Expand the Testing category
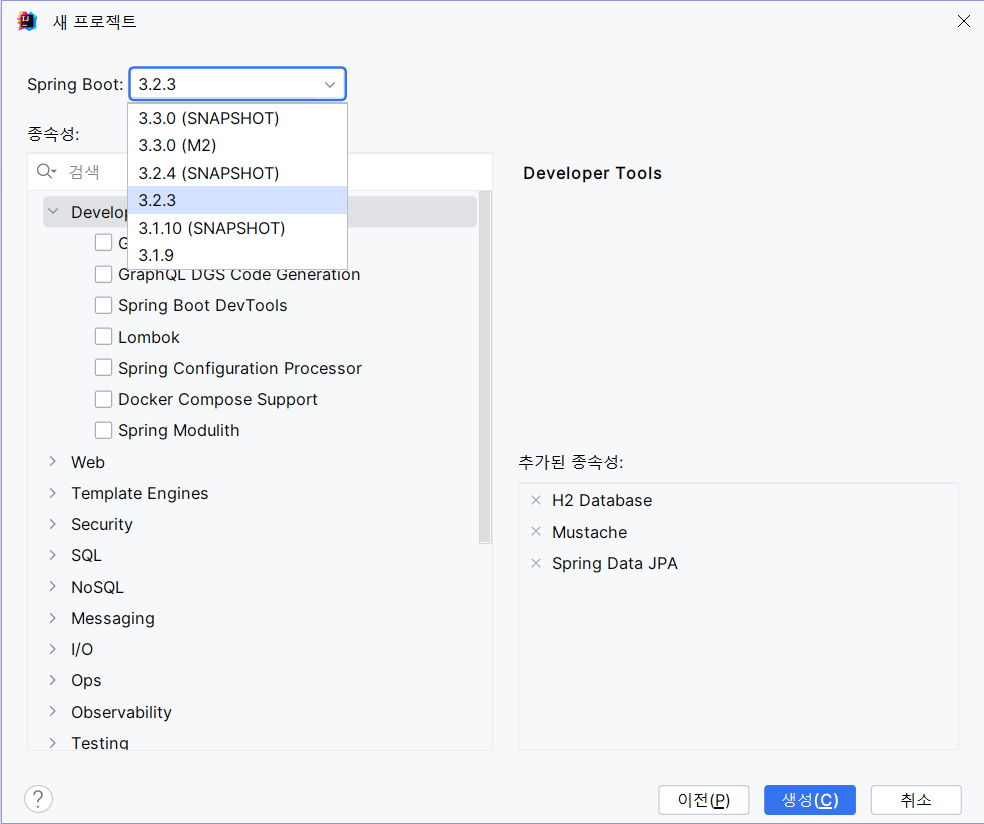The width and height of the screenshot is (984, 824). (53, 743)
